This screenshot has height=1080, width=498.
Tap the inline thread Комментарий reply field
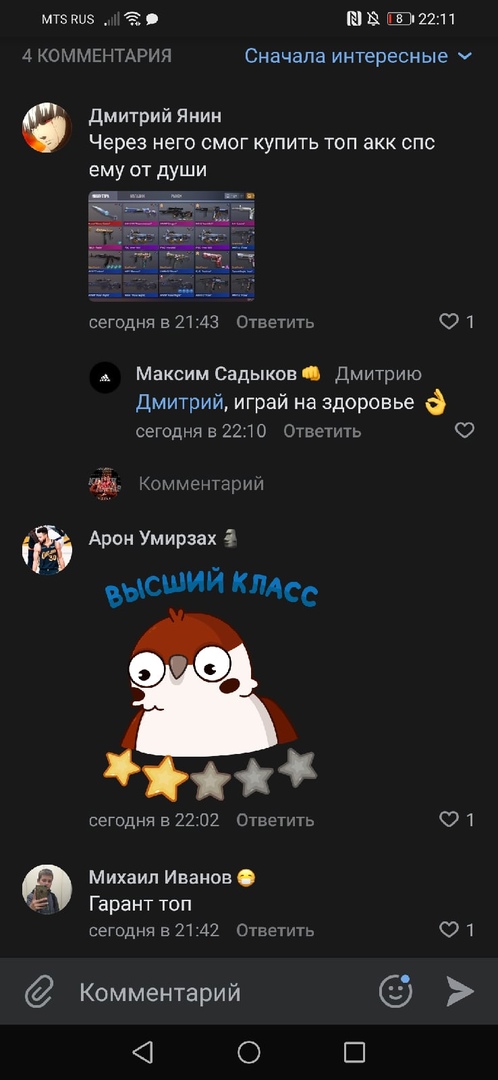[x=201, y=484]
